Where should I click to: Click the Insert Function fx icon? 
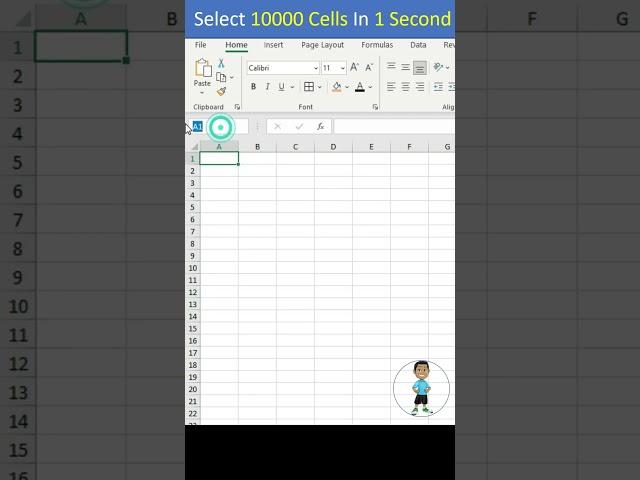point(320,127)
